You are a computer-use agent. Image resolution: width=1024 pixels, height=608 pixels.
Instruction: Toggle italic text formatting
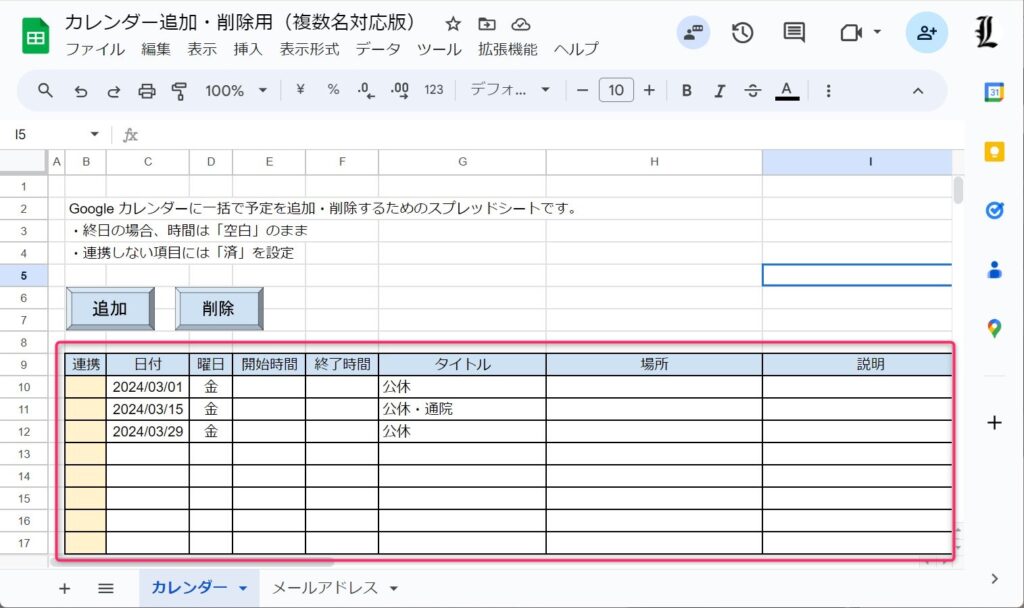719,91
